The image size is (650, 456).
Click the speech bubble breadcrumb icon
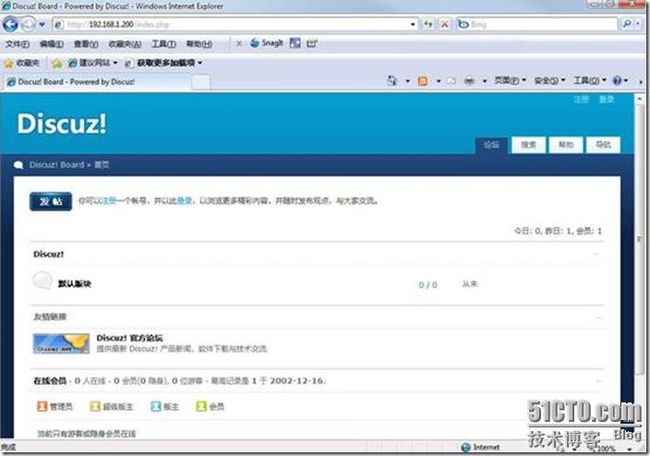(x=18, y=165)
